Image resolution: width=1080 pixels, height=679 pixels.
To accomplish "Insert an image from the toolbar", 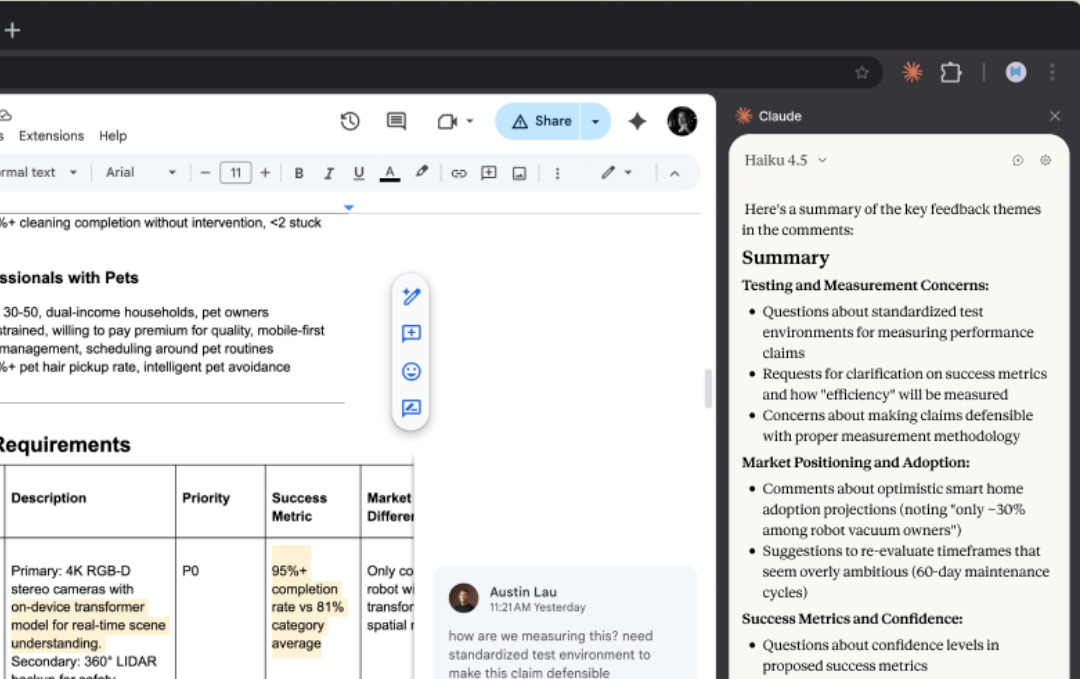I will 519,173.
